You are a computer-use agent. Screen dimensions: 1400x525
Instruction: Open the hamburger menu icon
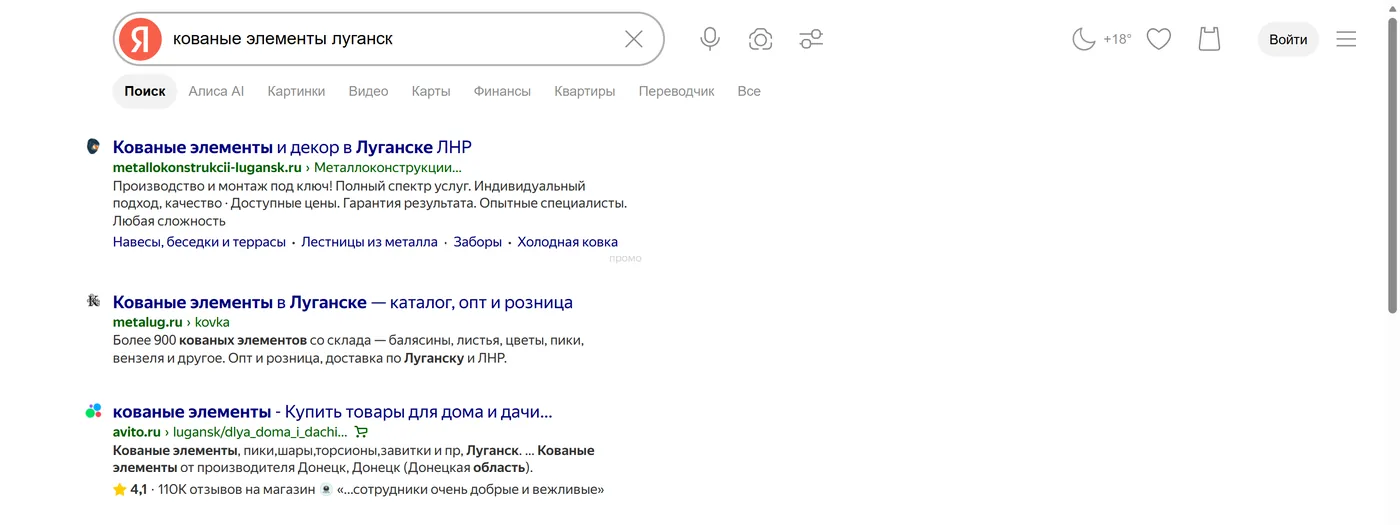(1346, 39)
